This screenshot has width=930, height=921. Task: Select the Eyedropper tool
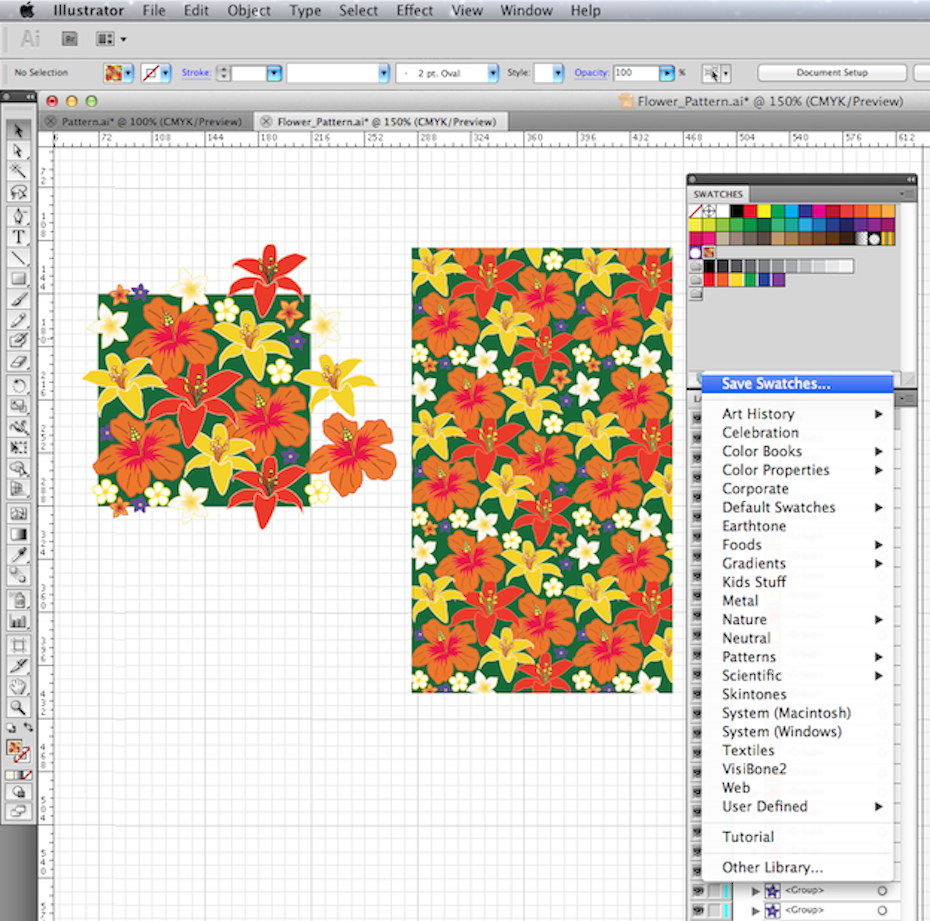pyautogui.click(x=18, y=555)
